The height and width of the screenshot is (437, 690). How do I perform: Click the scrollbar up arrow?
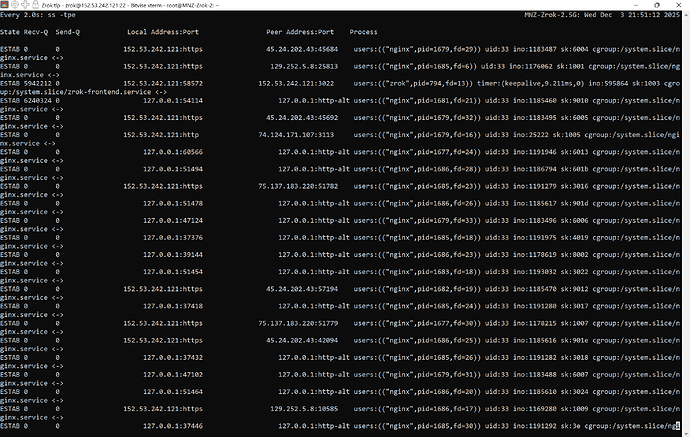tap(686, 15)
